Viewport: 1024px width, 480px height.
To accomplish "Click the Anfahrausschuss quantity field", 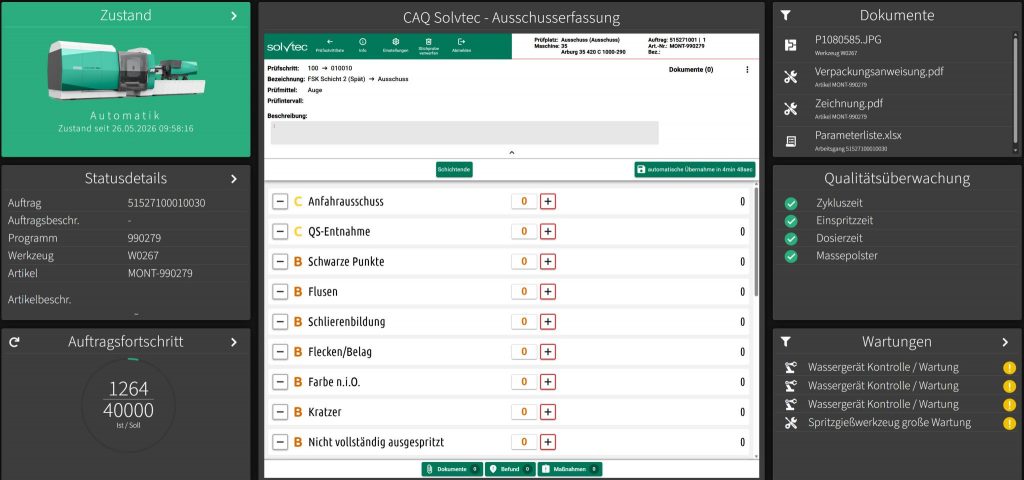I will tap(524, 202).
